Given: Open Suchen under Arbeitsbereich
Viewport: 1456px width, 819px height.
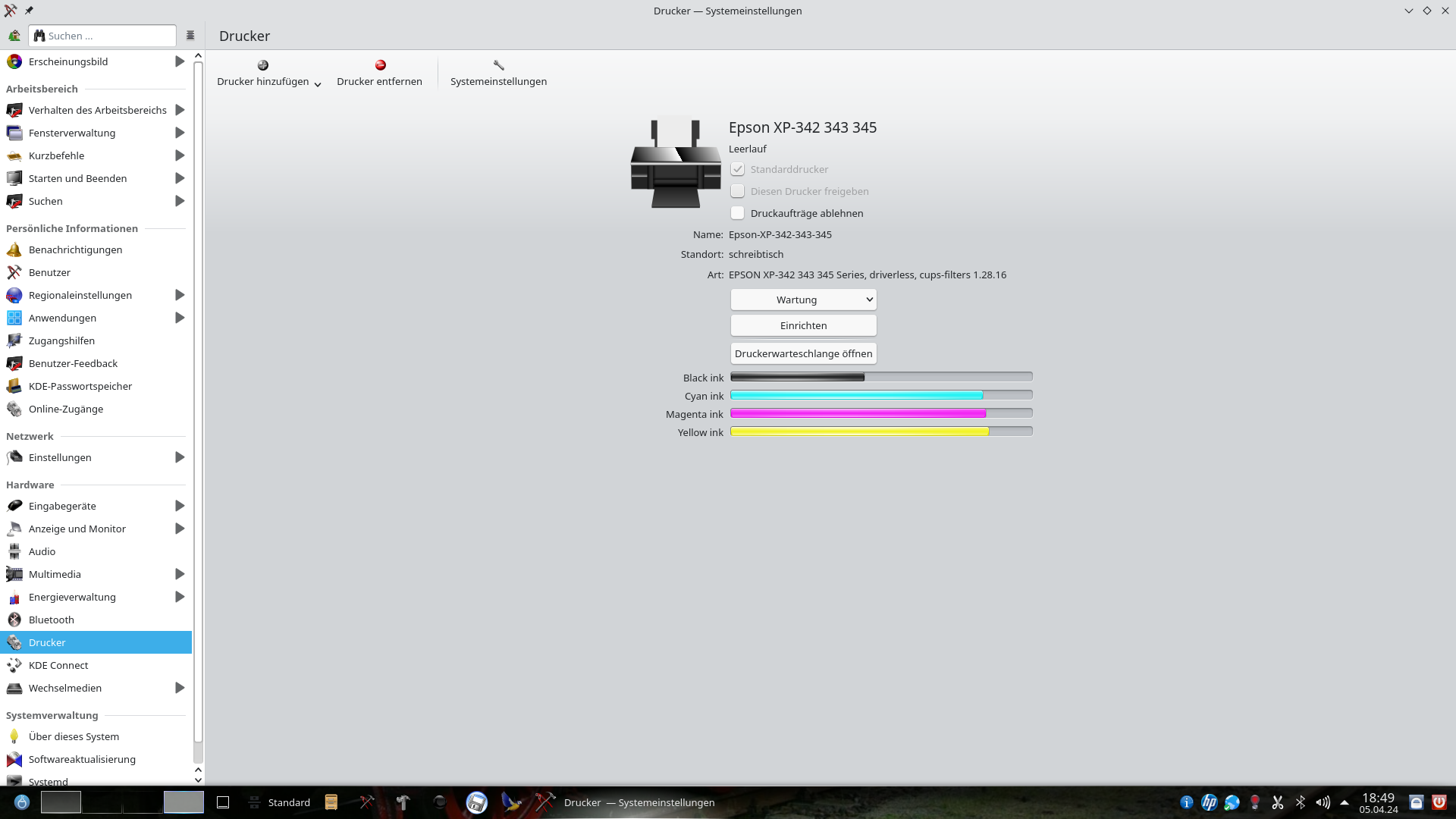Looking at the screenshot, I should tap(96, 201).
